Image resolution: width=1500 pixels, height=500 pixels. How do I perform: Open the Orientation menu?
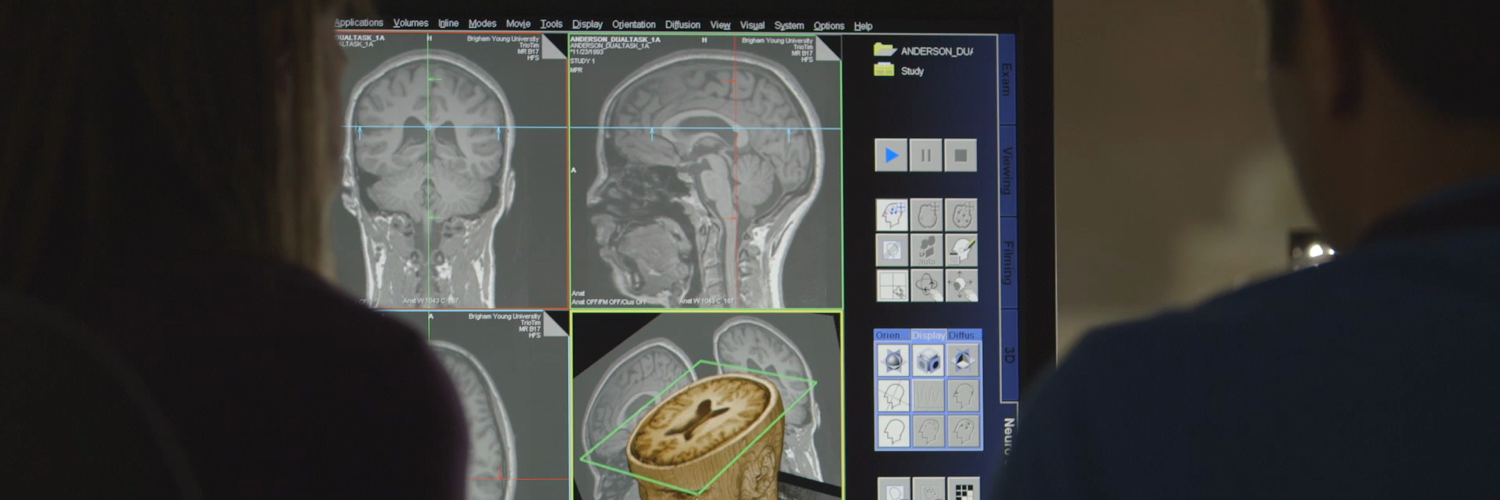click(634, 25)
